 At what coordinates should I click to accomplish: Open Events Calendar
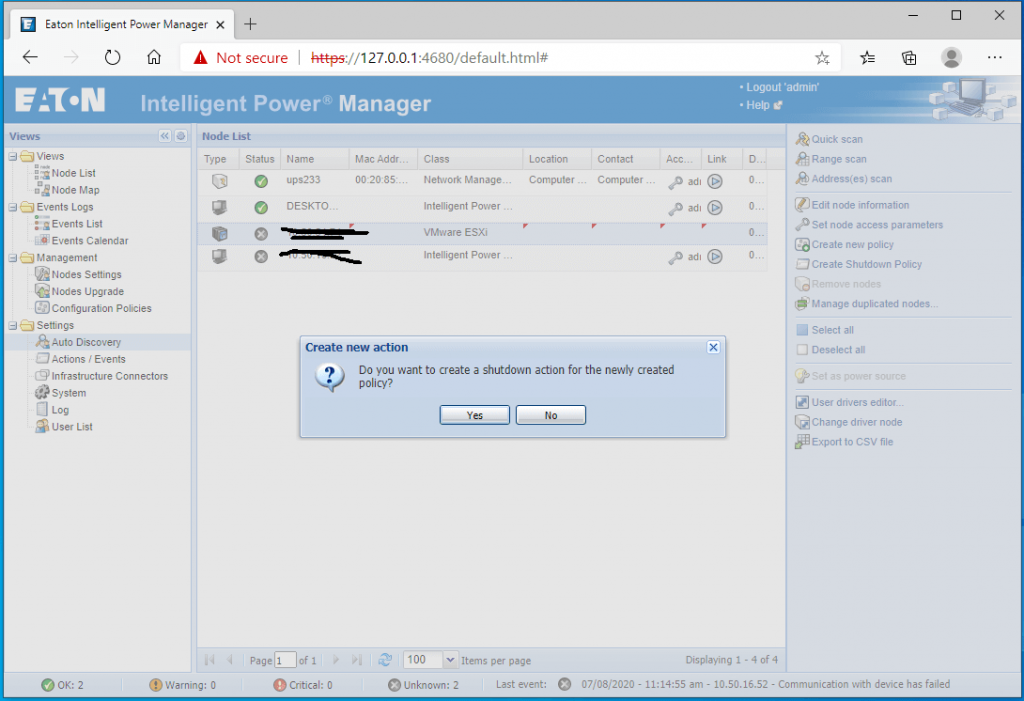tap(89, 241)
